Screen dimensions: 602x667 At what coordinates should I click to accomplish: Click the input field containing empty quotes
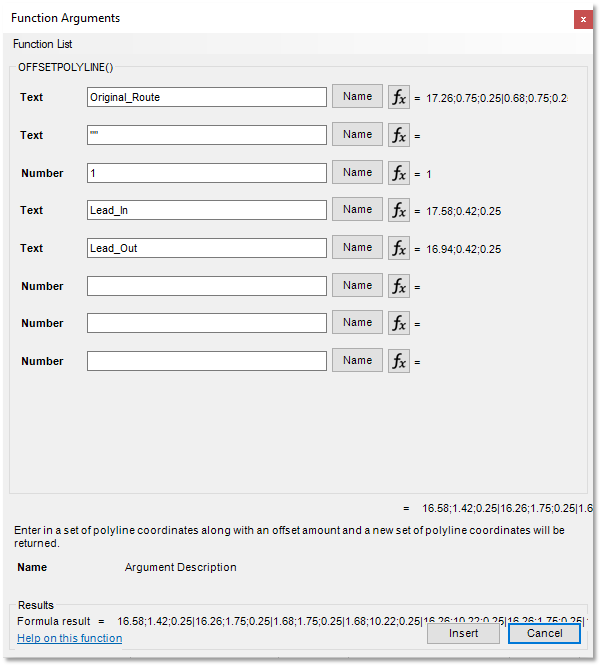tap(207, 135)
